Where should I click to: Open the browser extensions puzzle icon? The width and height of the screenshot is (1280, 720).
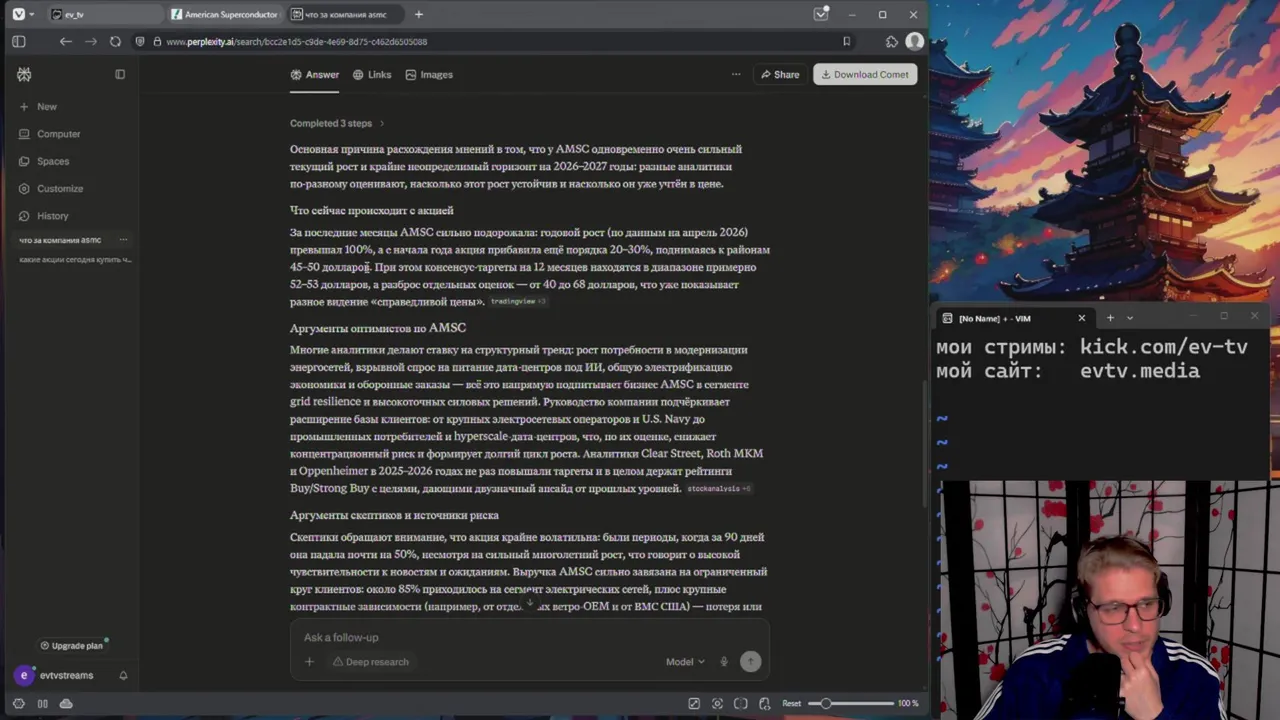[x=892, y=41]
